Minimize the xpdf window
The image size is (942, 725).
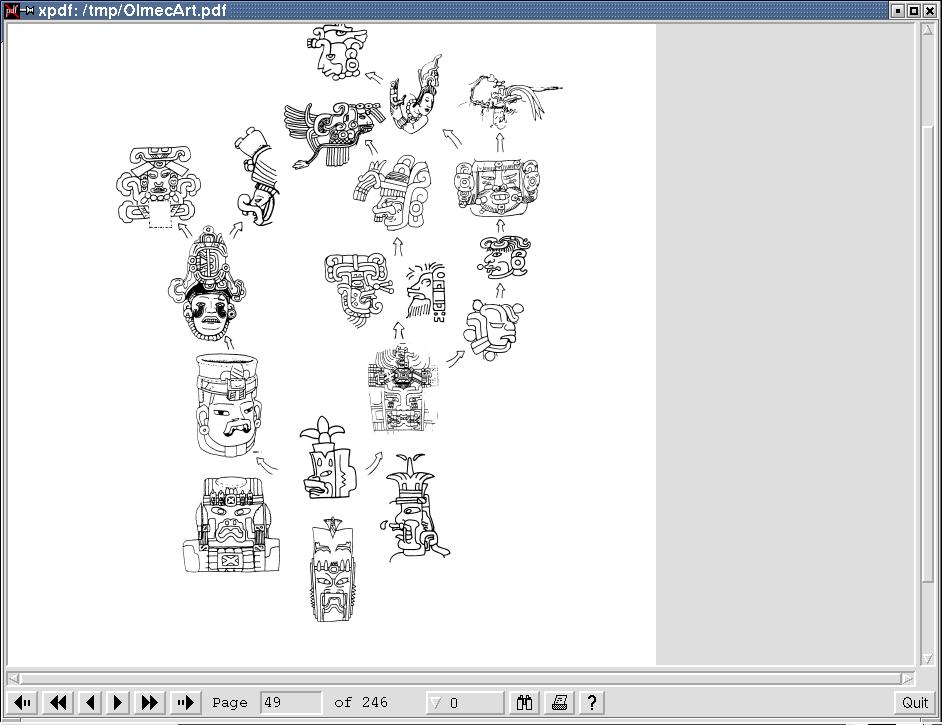pyautogui.click(x=898, y=10)
